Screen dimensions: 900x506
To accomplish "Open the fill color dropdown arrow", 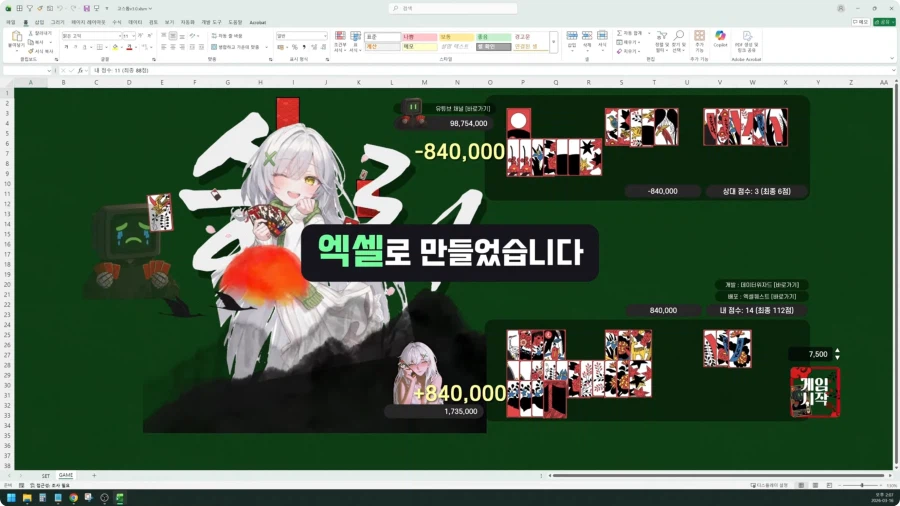I will pos(121,47).
